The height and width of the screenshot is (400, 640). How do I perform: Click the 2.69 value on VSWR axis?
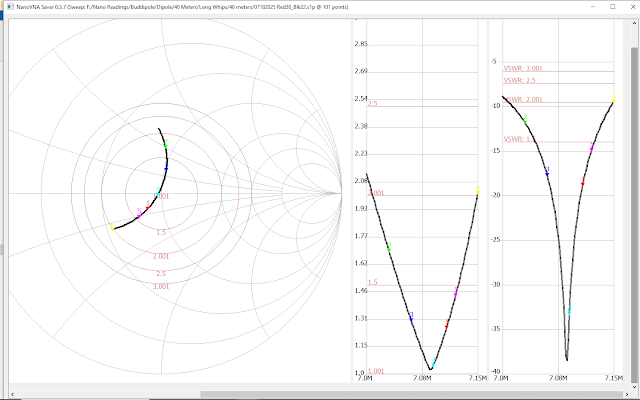coord(361,71)
